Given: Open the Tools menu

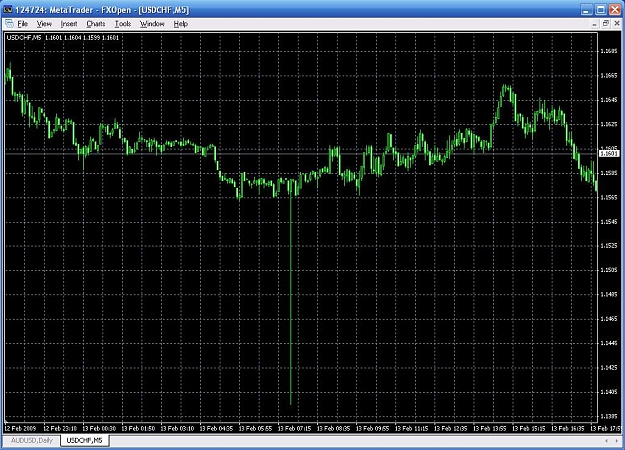Looking at the screenshot, I should coord(123,24).
